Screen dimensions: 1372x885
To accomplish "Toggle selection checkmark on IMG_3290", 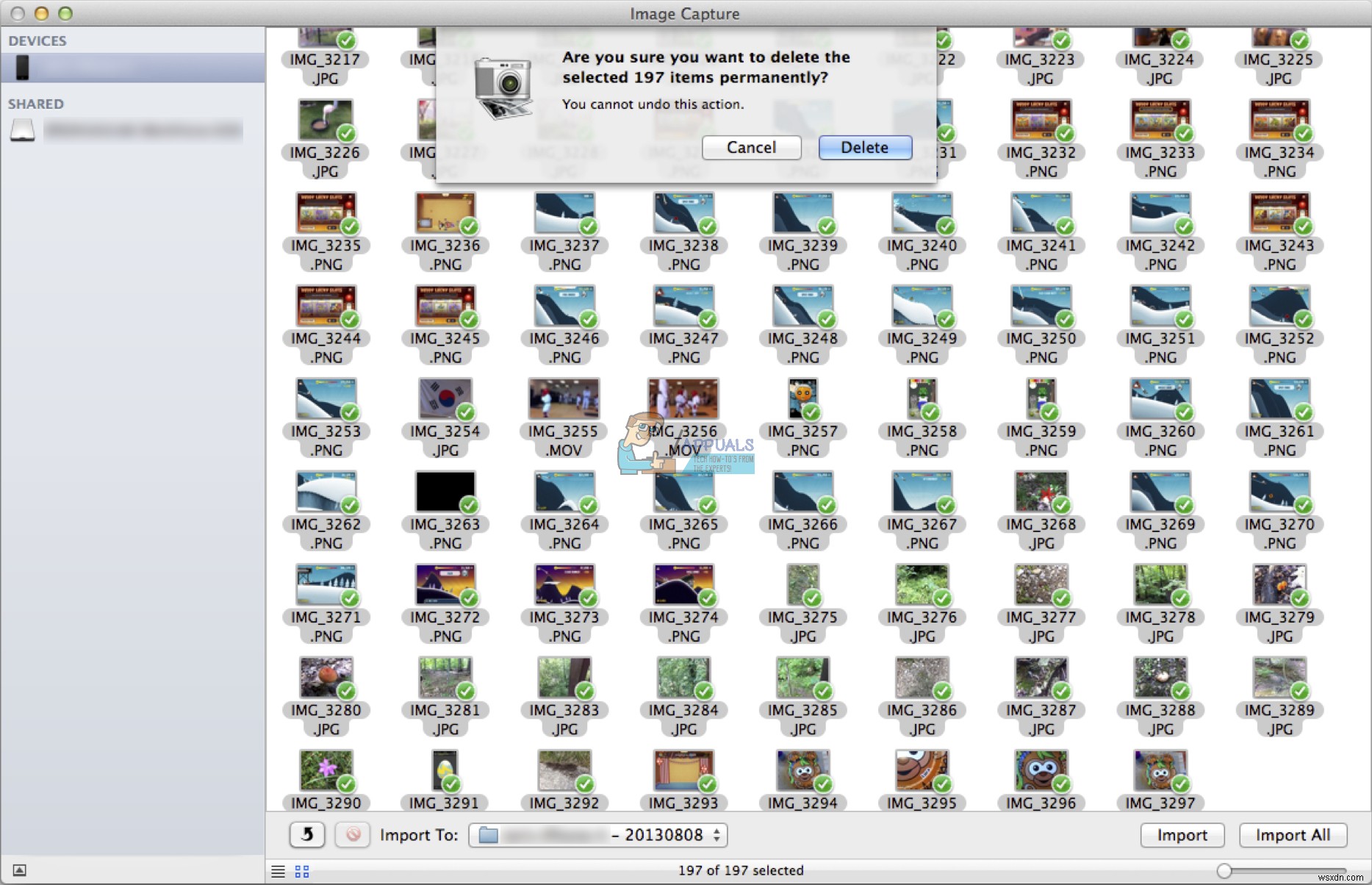I will 346,784.
